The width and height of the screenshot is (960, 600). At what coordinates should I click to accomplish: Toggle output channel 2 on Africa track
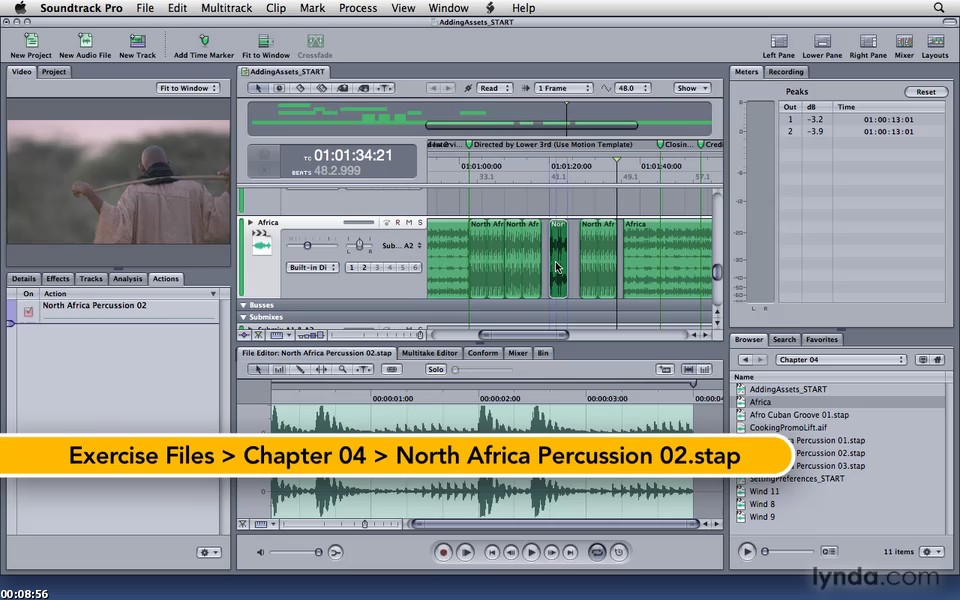point(364,268)
